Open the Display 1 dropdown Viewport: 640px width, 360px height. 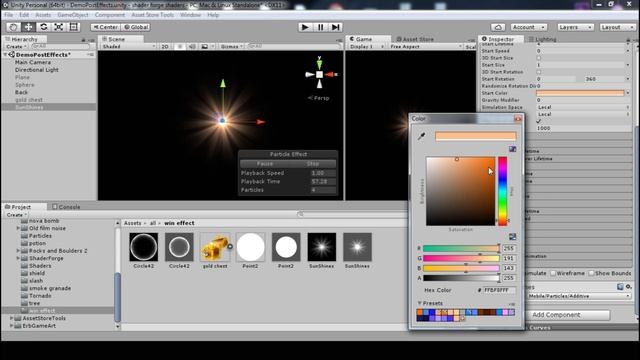tap(367, 47)
